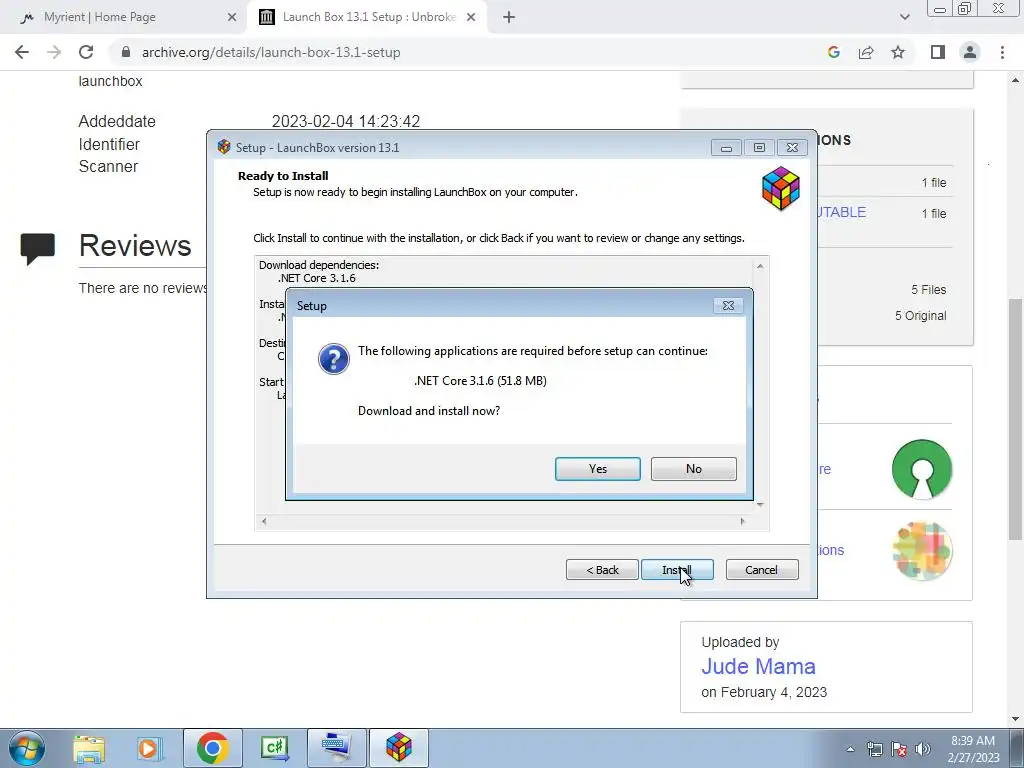The height and width of the screenshot is (768, 1024).
Task: Click the UTABLE download link
Action: tap(842, 212)
